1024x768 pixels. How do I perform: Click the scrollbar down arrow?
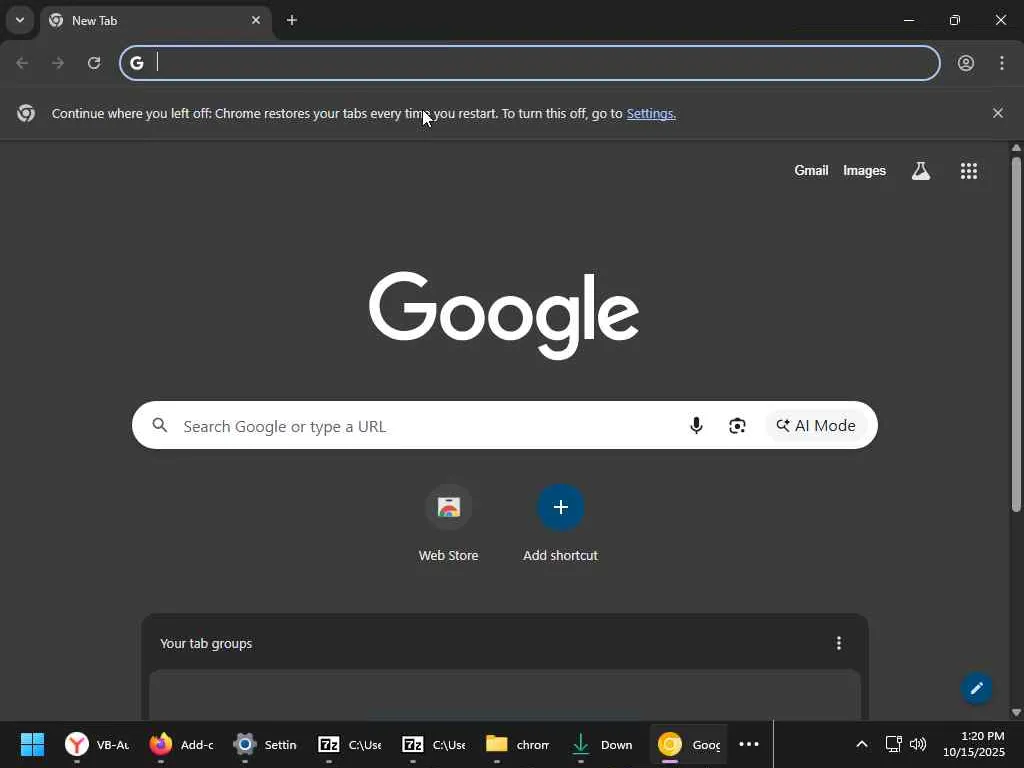1016,712
